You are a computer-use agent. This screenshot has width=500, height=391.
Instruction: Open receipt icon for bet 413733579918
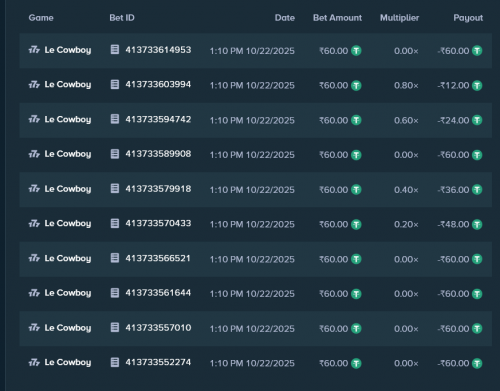115,188
